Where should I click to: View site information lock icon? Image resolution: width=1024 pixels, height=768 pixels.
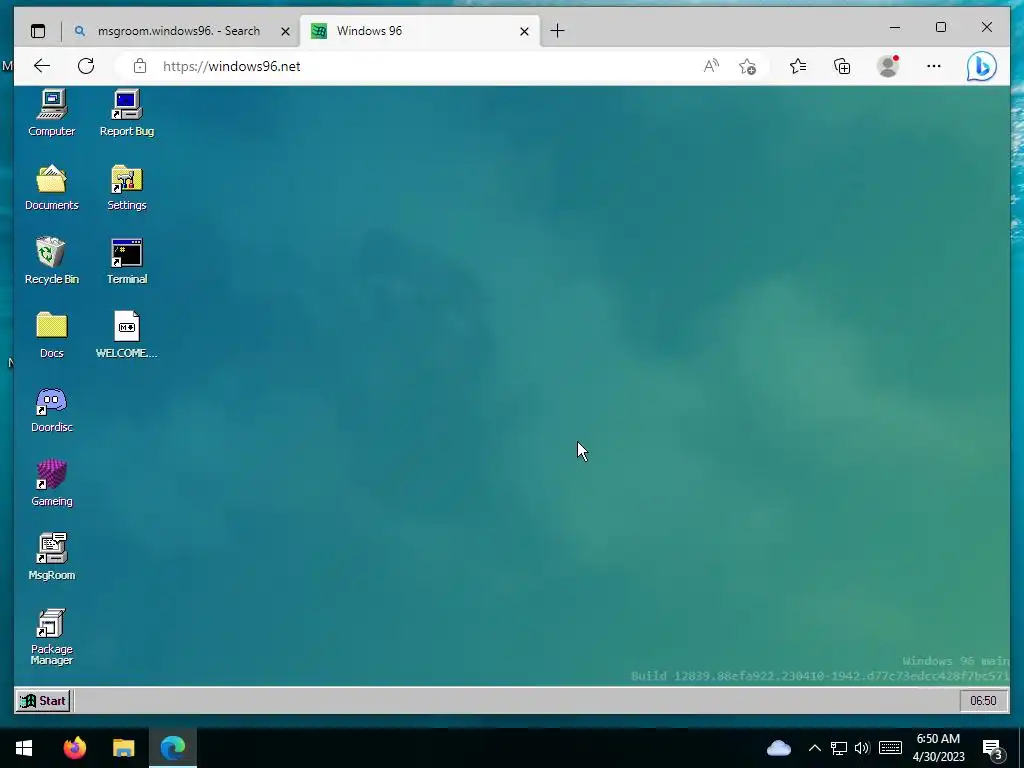tap(140, 66)
